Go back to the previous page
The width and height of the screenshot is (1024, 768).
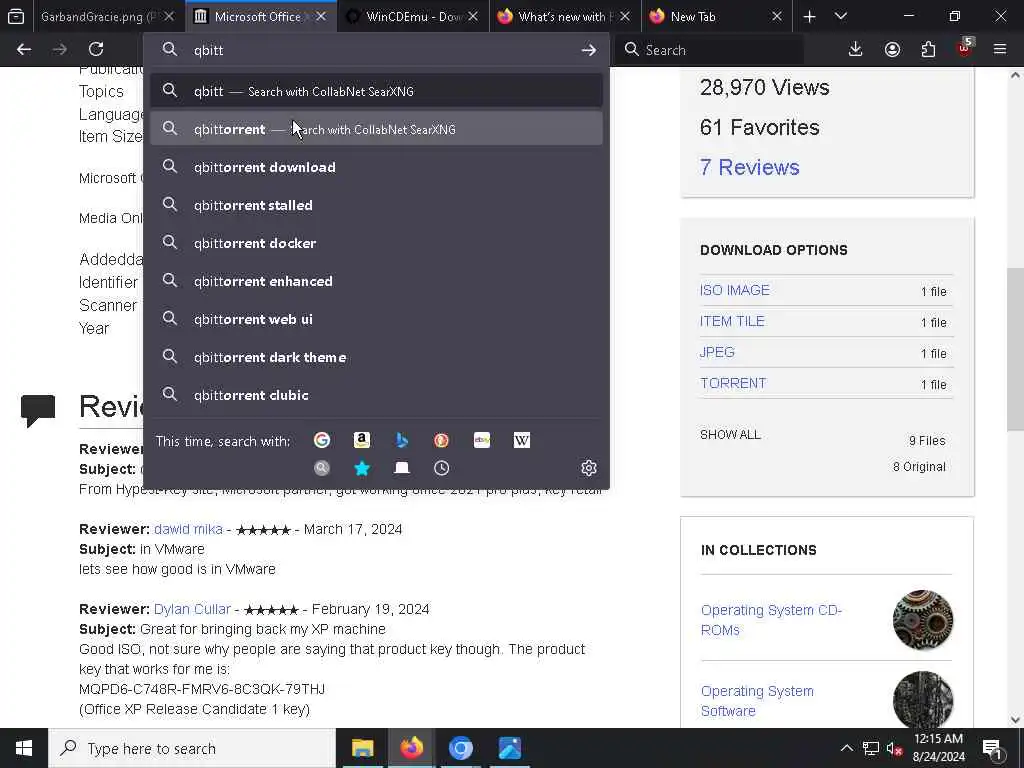point(24,49)
